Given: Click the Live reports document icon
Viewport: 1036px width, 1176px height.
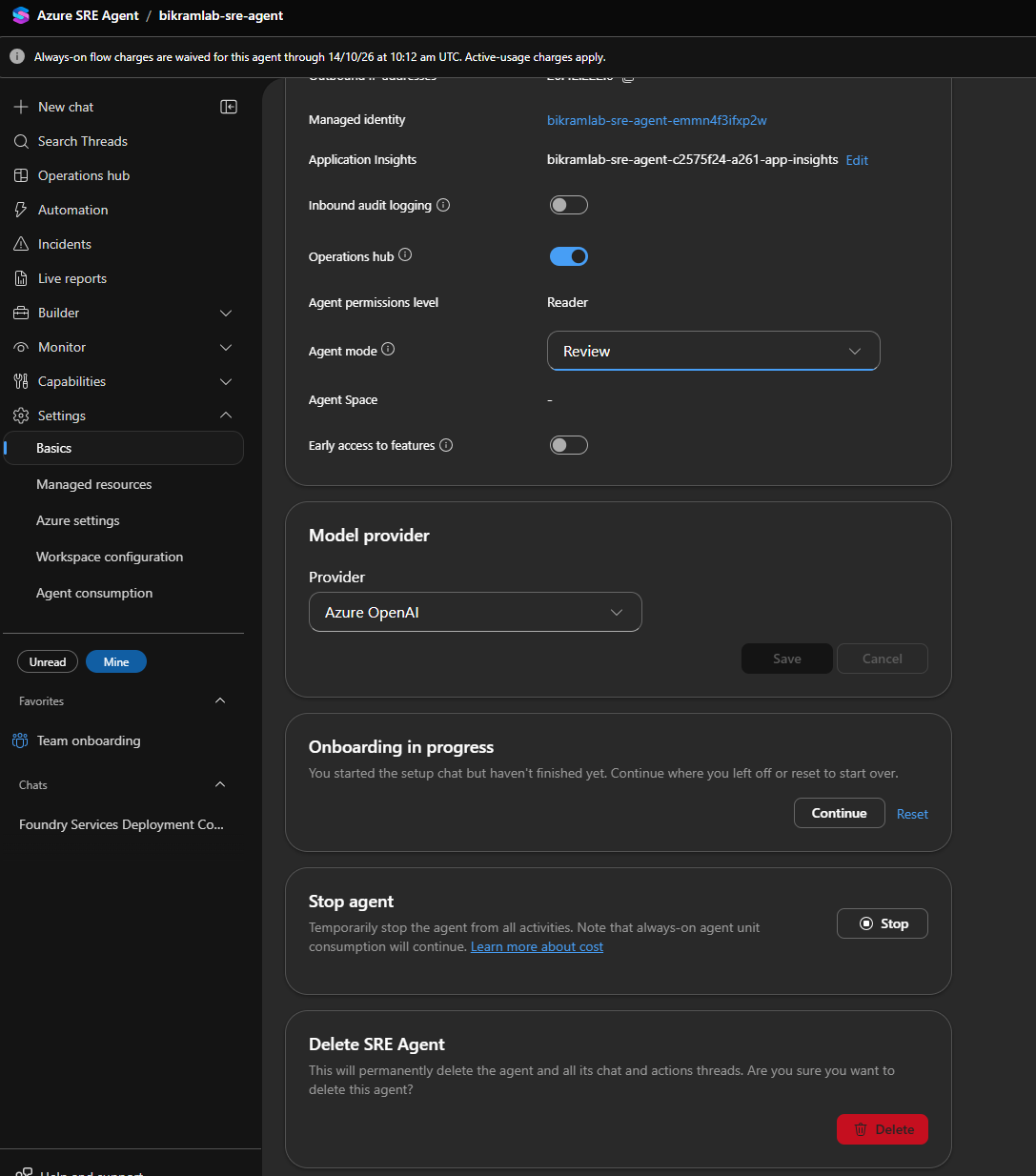Looking at the screenshot, I should pos(21,278).
